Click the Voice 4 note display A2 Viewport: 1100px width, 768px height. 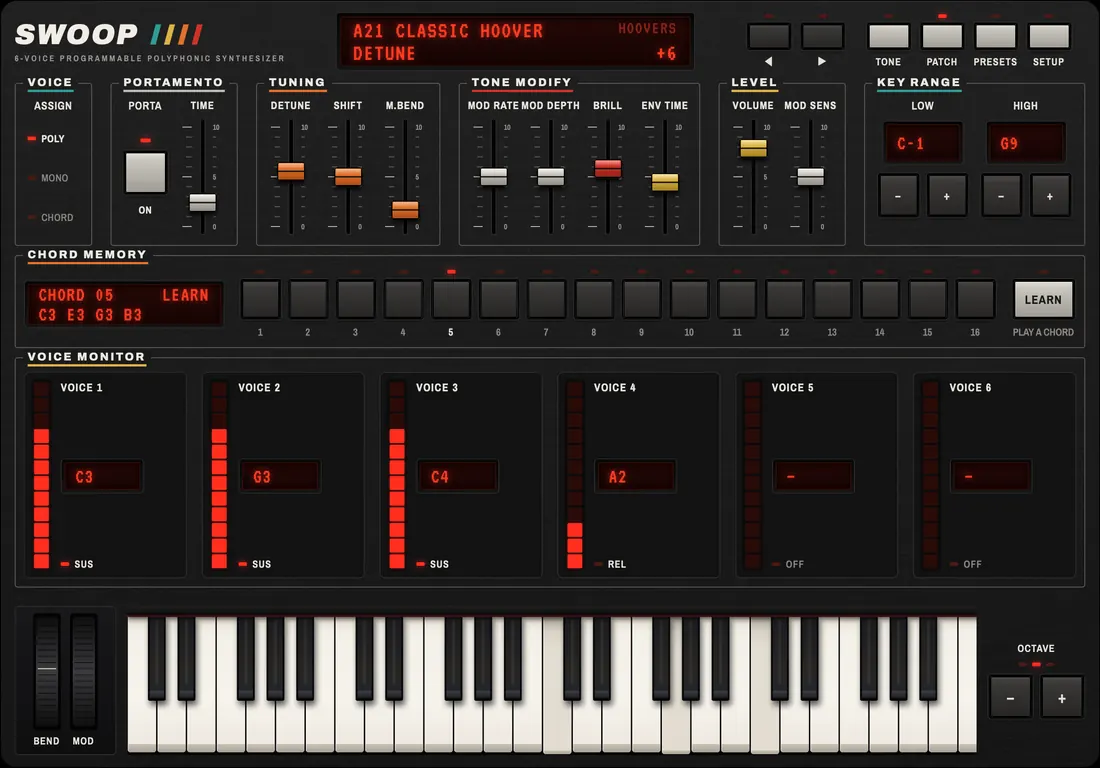(636, 477)
